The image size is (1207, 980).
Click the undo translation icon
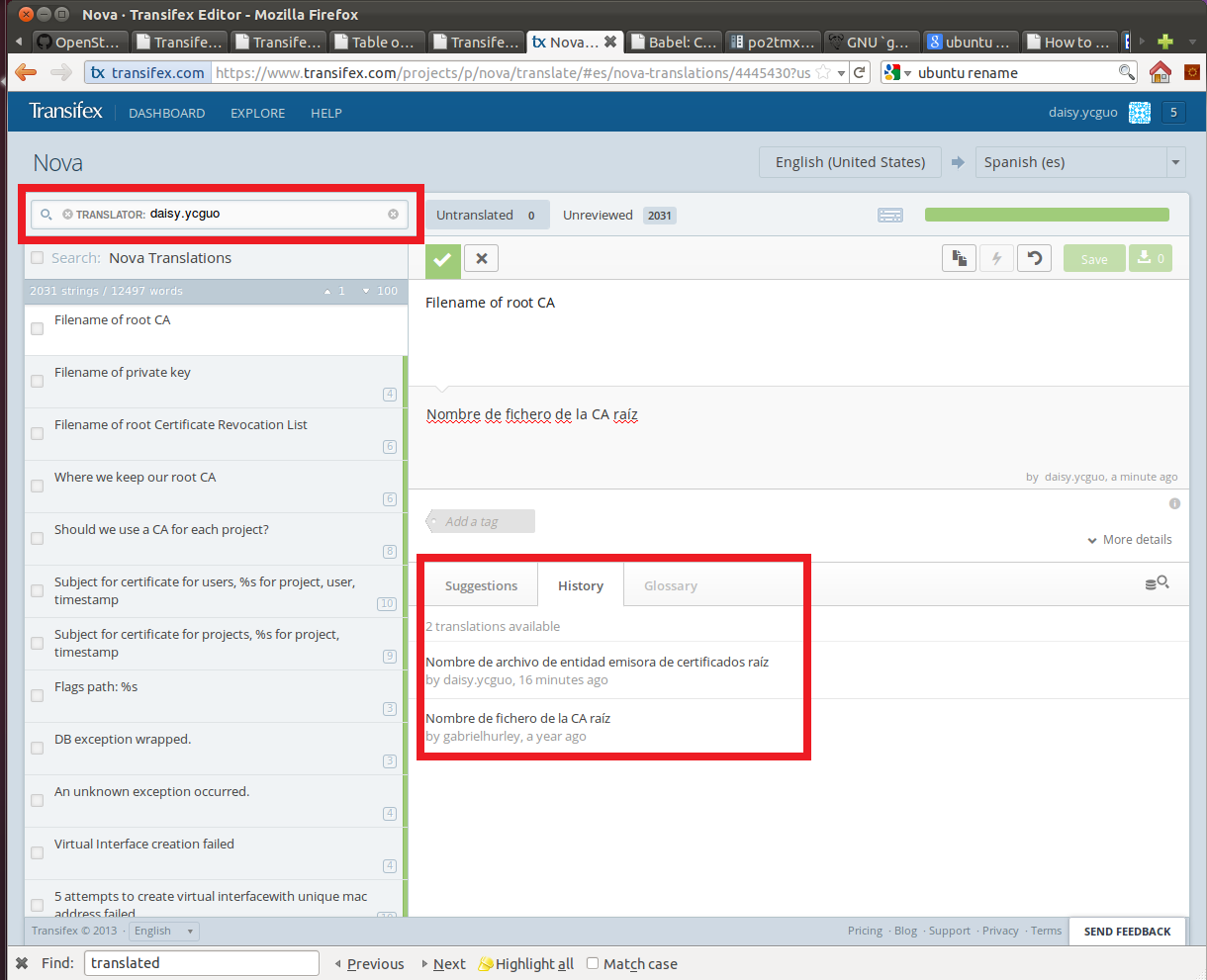[1034, 258]
